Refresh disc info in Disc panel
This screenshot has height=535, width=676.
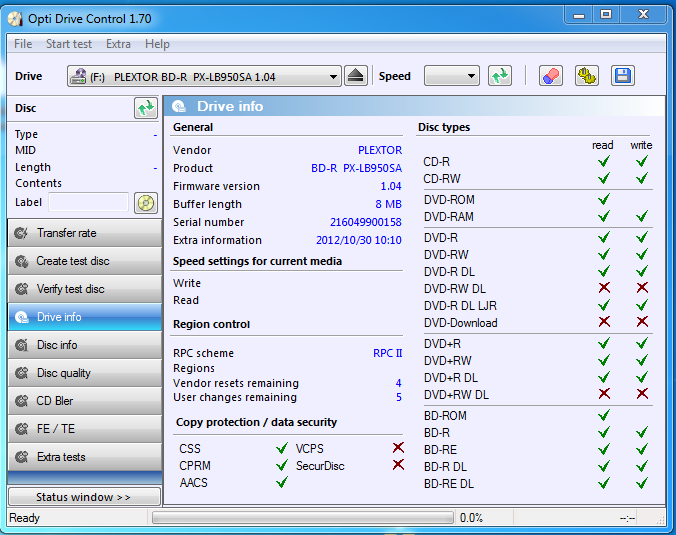pos(146,108)
